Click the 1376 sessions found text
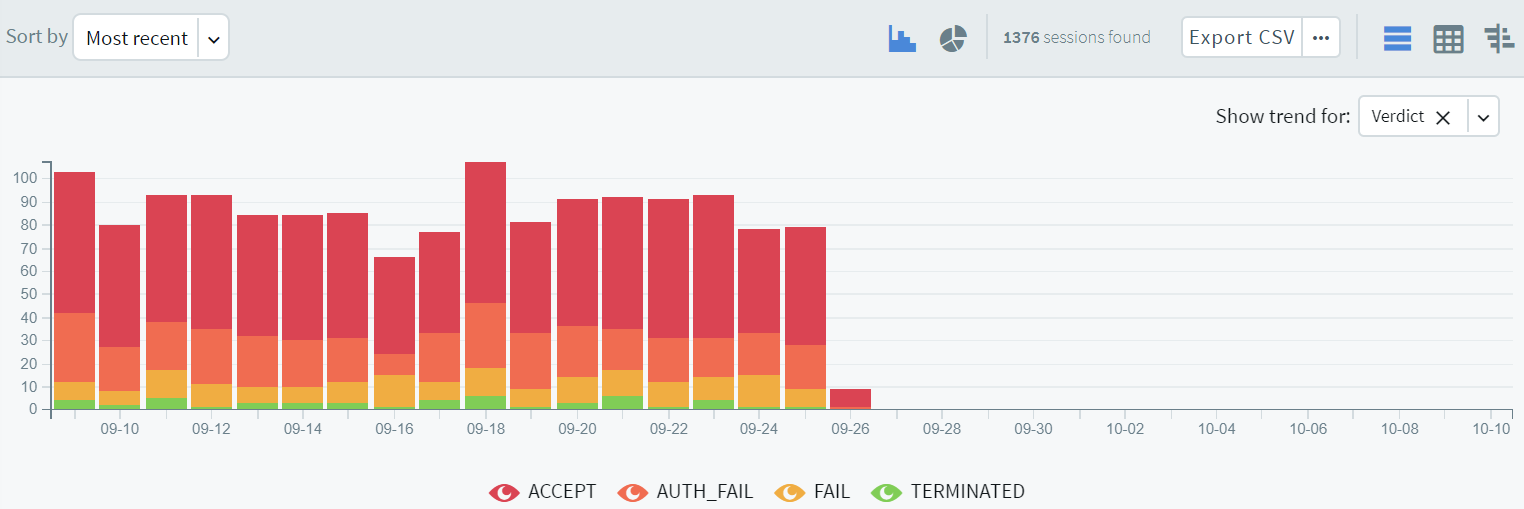The height and width of the screenshot is (509, 1524). 1076,38
